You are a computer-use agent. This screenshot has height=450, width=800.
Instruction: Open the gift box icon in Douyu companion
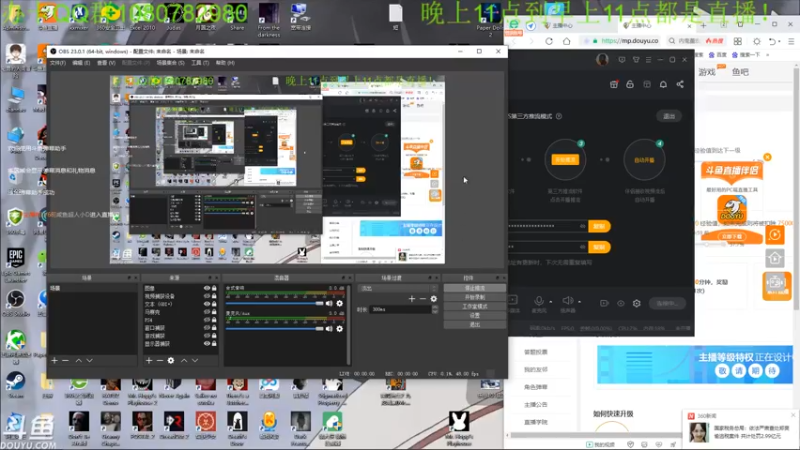click(x=614, y=84)
